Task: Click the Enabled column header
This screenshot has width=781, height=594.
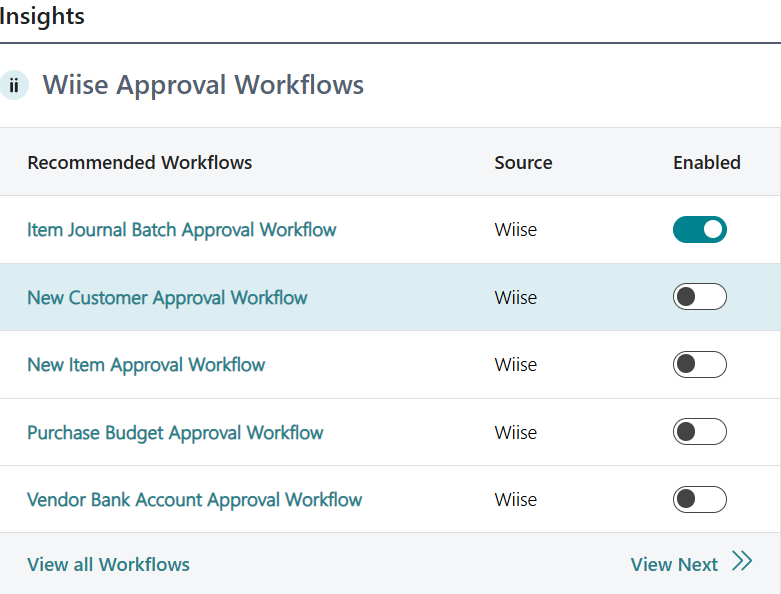Action: 706,163
